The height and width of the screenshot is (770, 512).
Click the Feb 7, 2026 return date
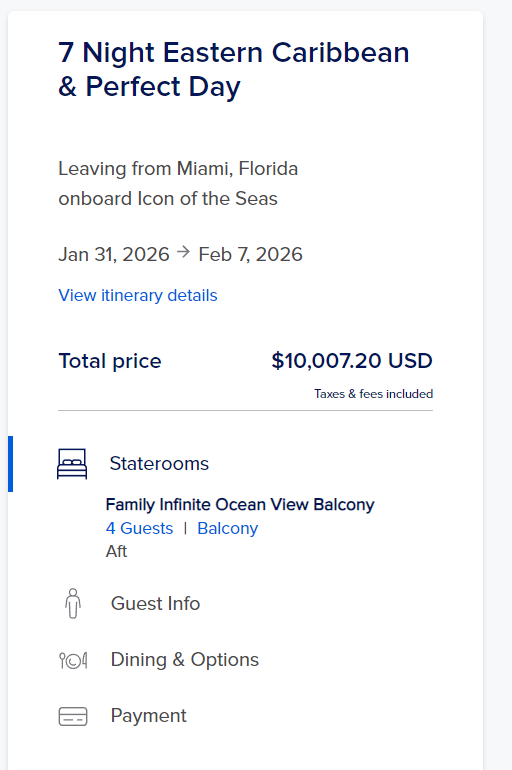(x=250, y=254)
